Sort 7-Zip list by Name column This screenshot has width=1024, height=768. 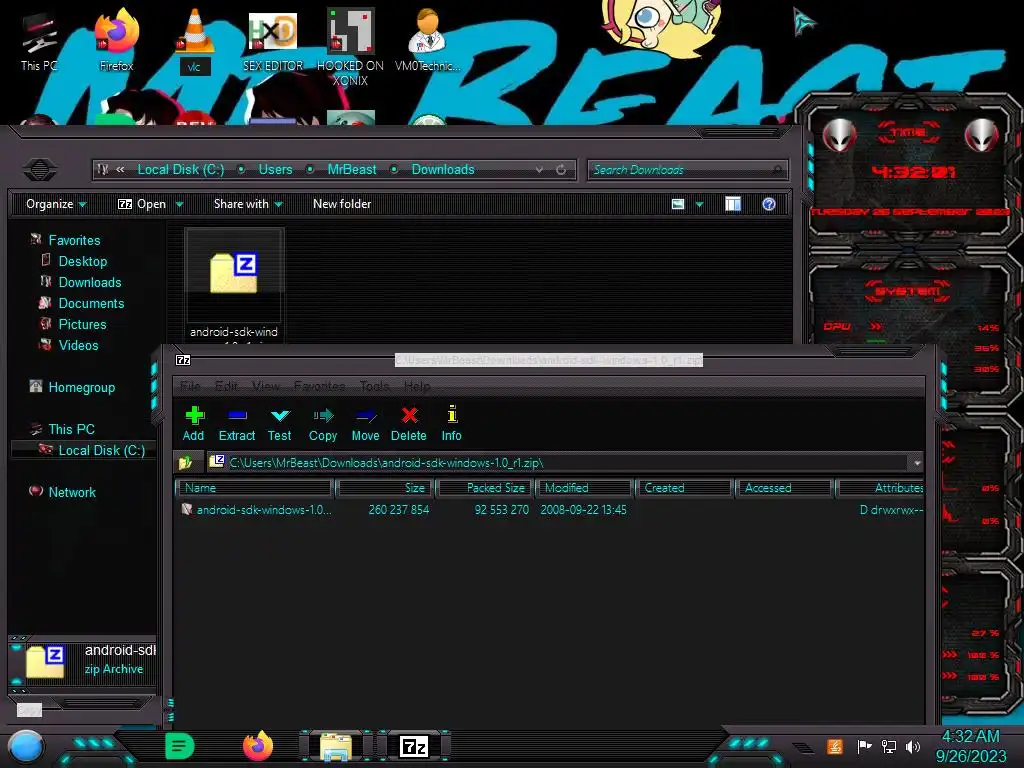(255, 488)
